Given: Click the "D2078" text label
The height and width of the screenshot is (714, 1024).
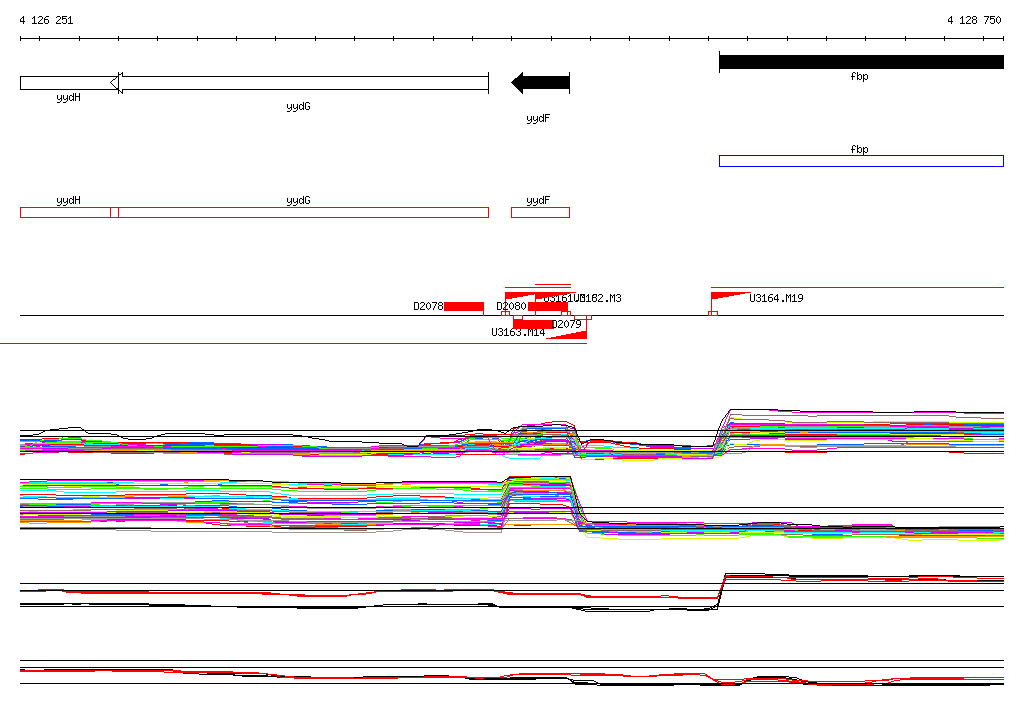Looking at the screenshot, I should click(x=428, y=306).
